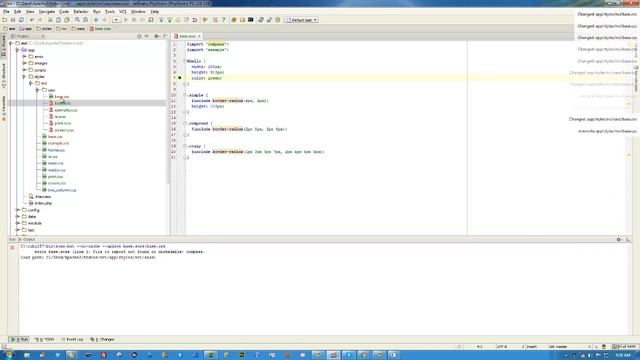
Task: Click the Synchronize toolbar icon
Action: tap(21, 20)
